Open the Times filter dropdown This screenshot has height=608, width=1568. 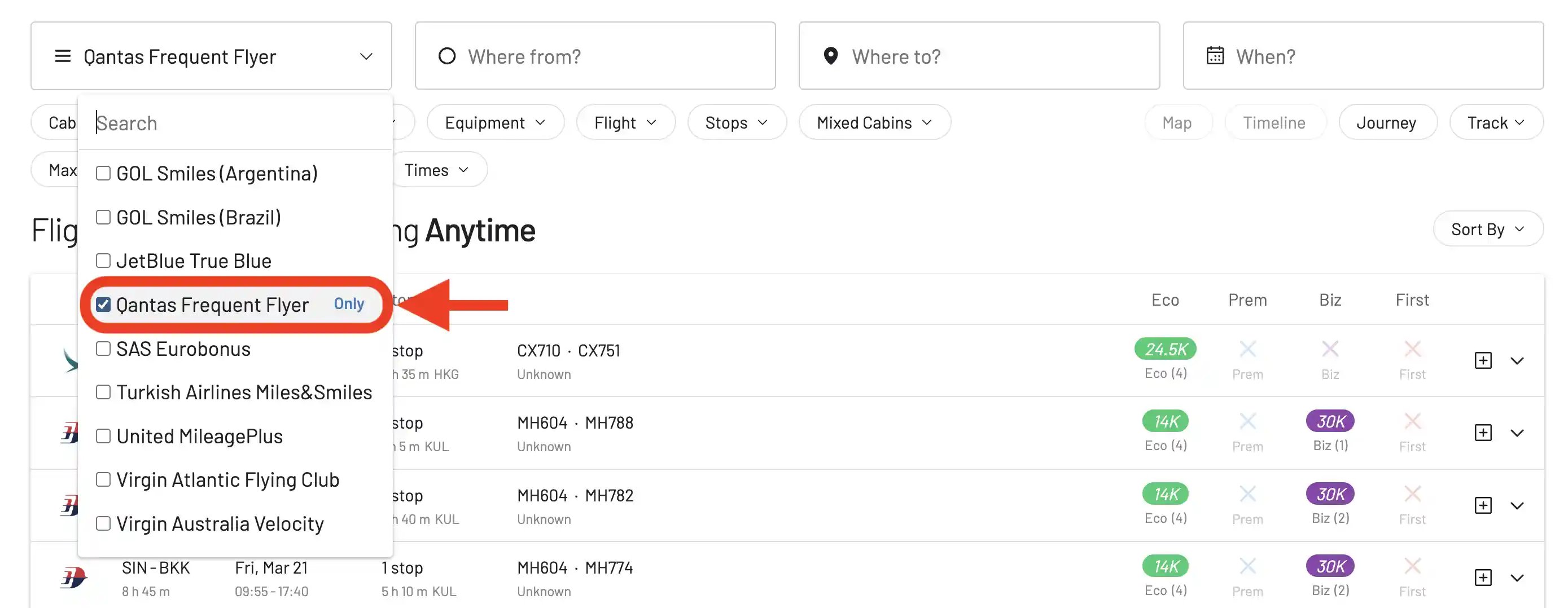(x=437, y=170)
